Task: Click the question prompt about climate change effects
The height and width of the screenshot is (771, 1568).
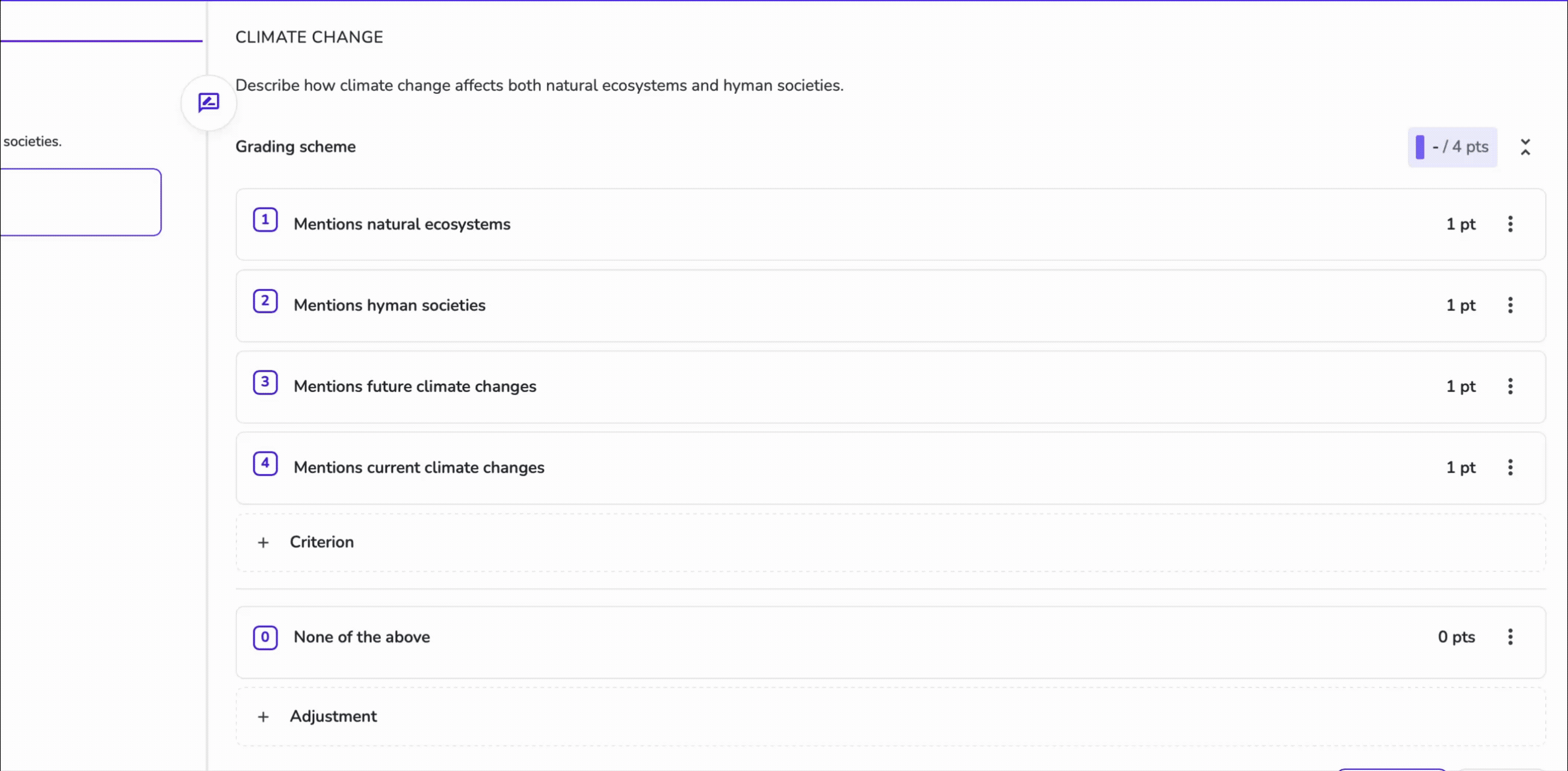Action: [539, 85]
